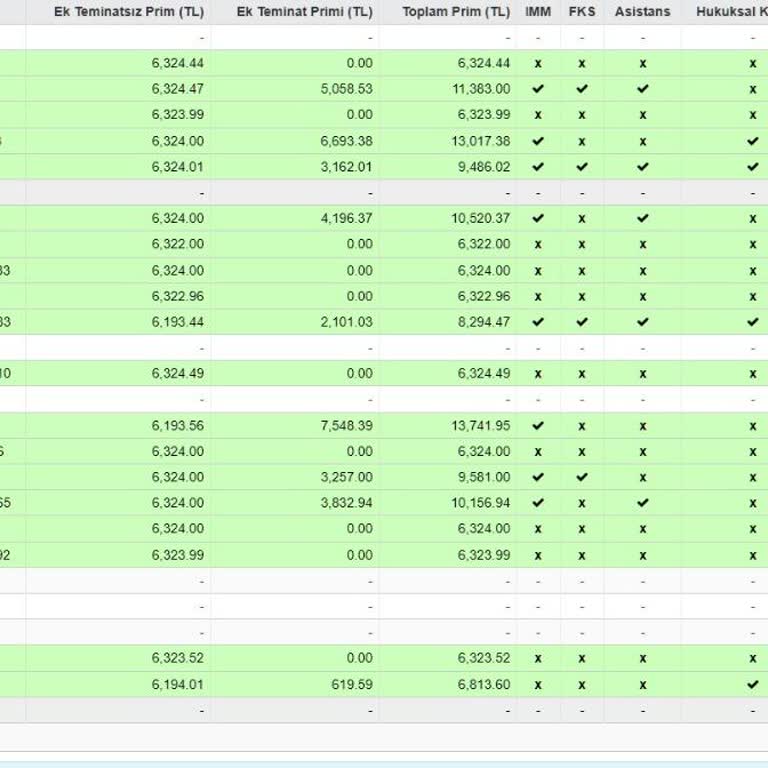The image size is (768, 768).
Task: Click the Hukuksal check mark in the 6,813.60 row
Action: coord(753,685)
